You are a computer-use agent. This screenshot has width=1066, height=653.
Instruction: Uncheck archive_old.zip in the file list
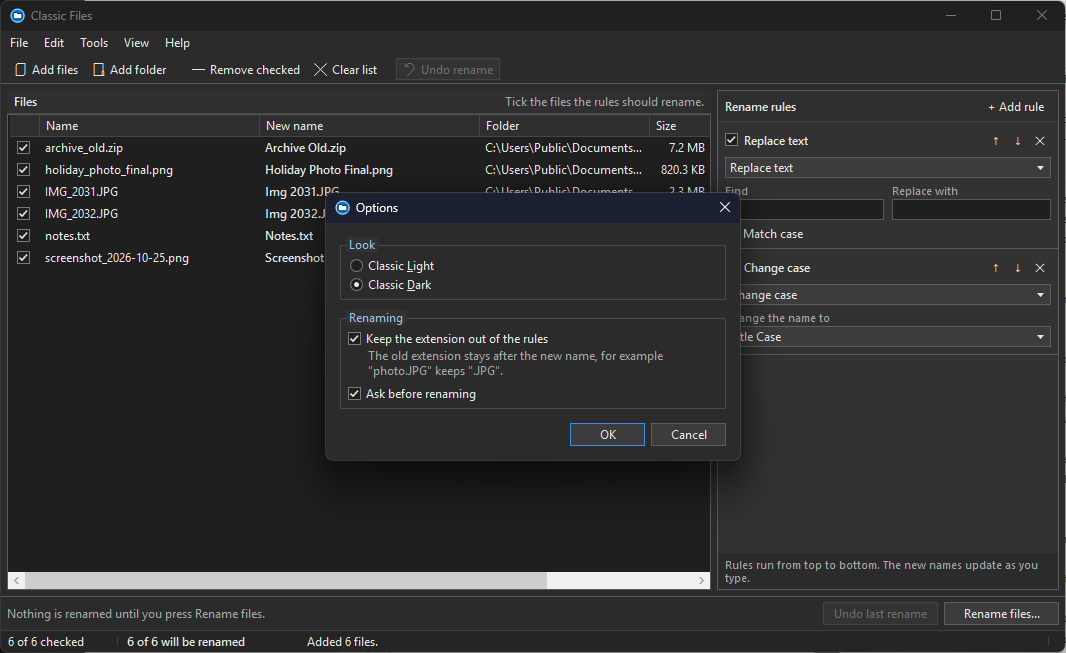coord(23,147)
